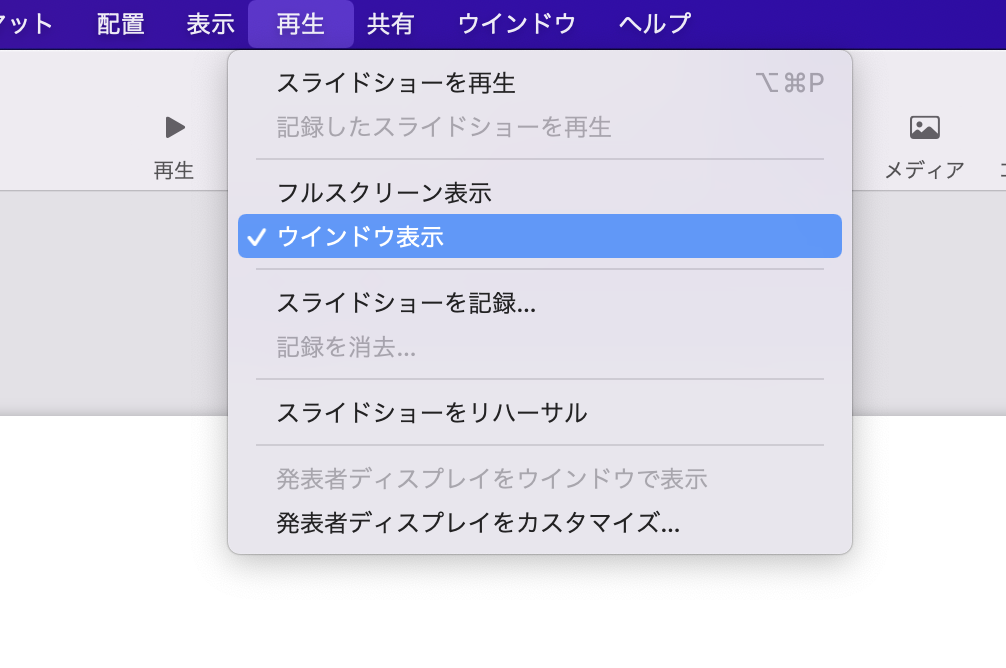The height and width of the screenshot is (668, 1006).
Task: Select 記録したスライドショーを再生 menu entry
Action: [x=444, y=127]
